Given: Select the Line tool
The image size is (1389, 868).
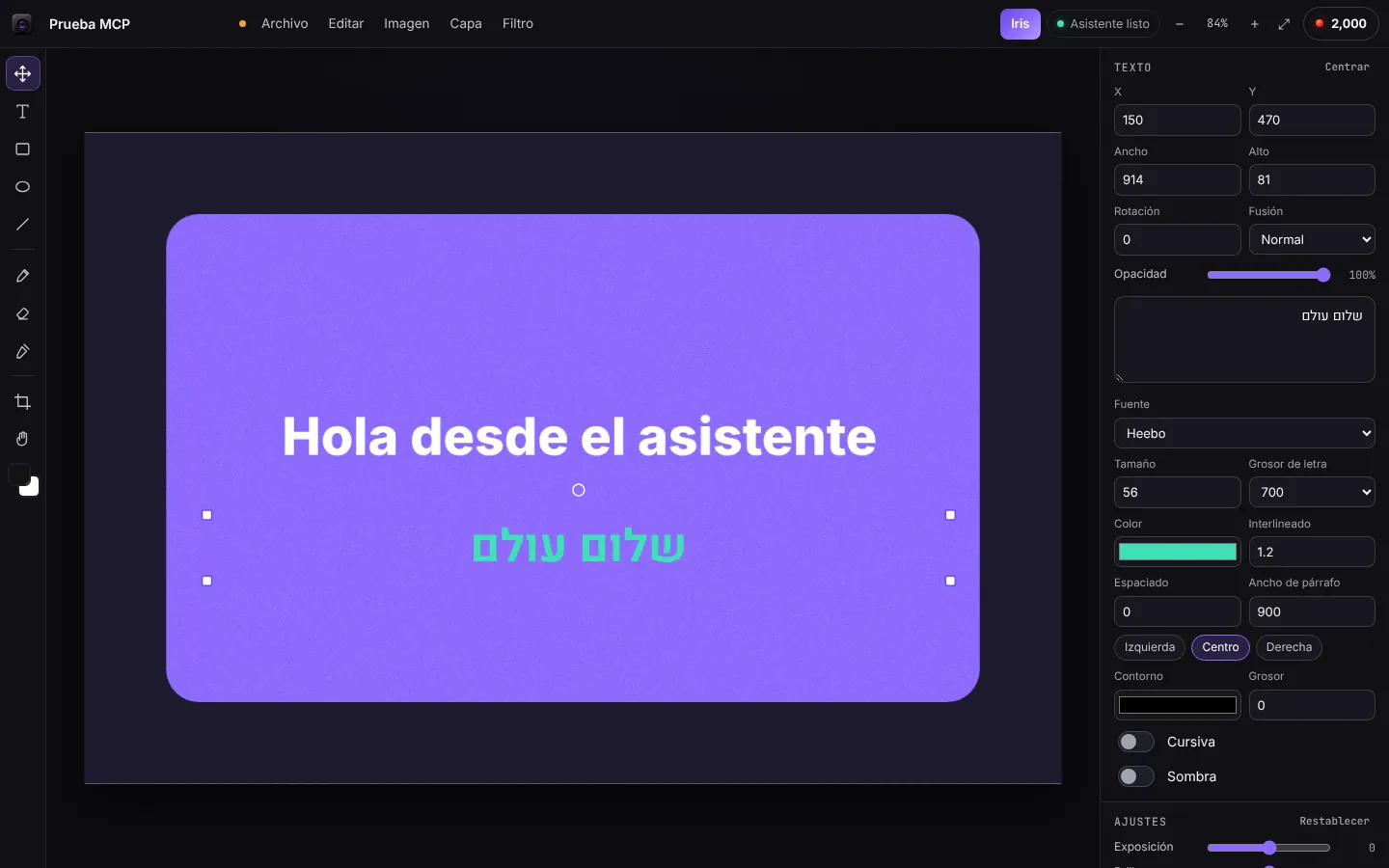Looking at the screenshot, I should click(x=23, y=225).
